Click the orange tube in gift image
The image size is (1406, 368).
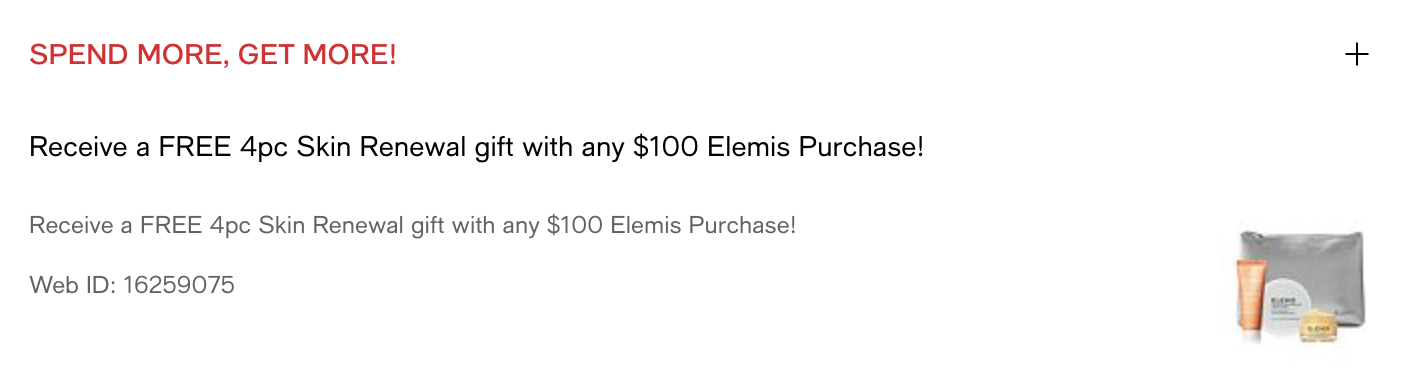coord(1250,298)
